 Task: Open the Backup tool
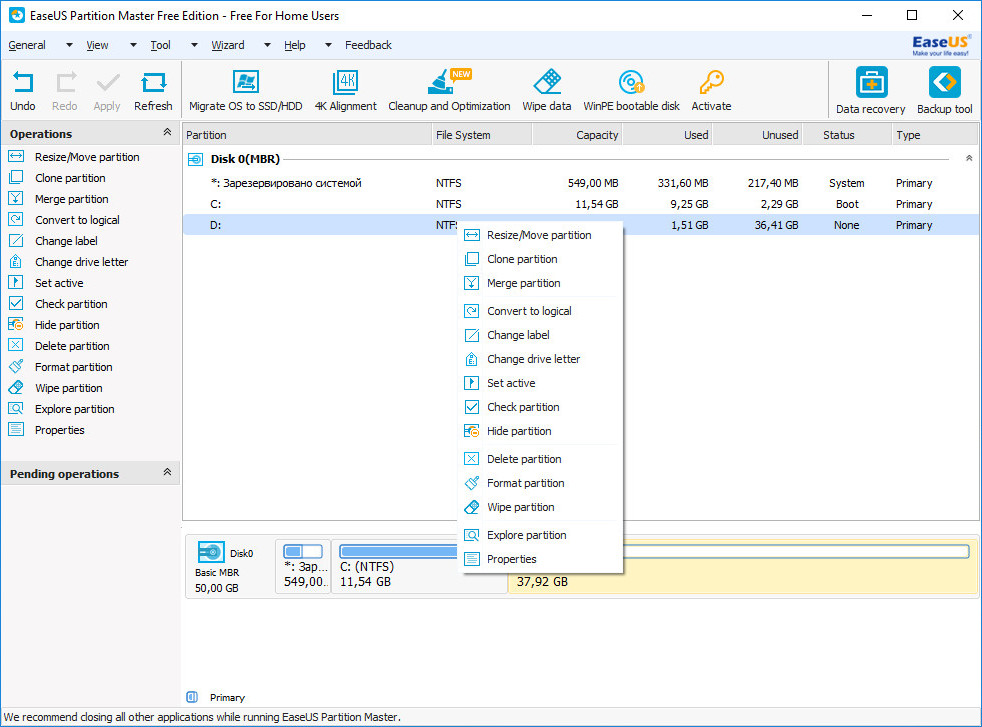(944, 91)
